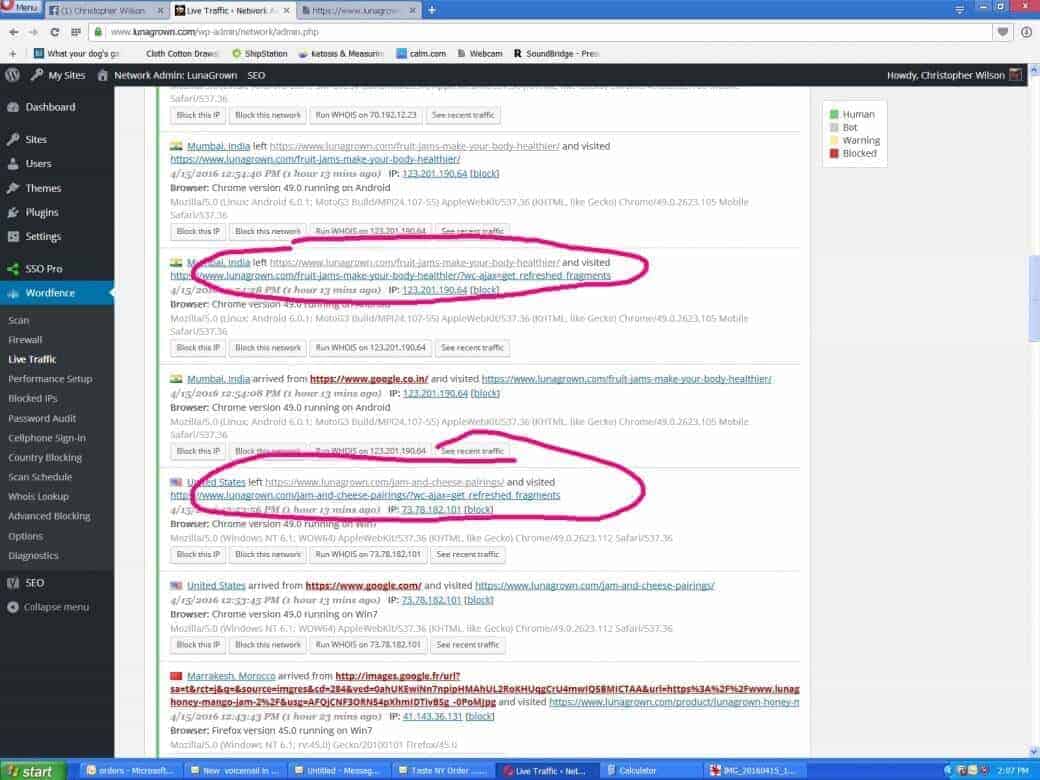Open Whois Lookup submenu
1040x780 pixels.
(38, 496)
